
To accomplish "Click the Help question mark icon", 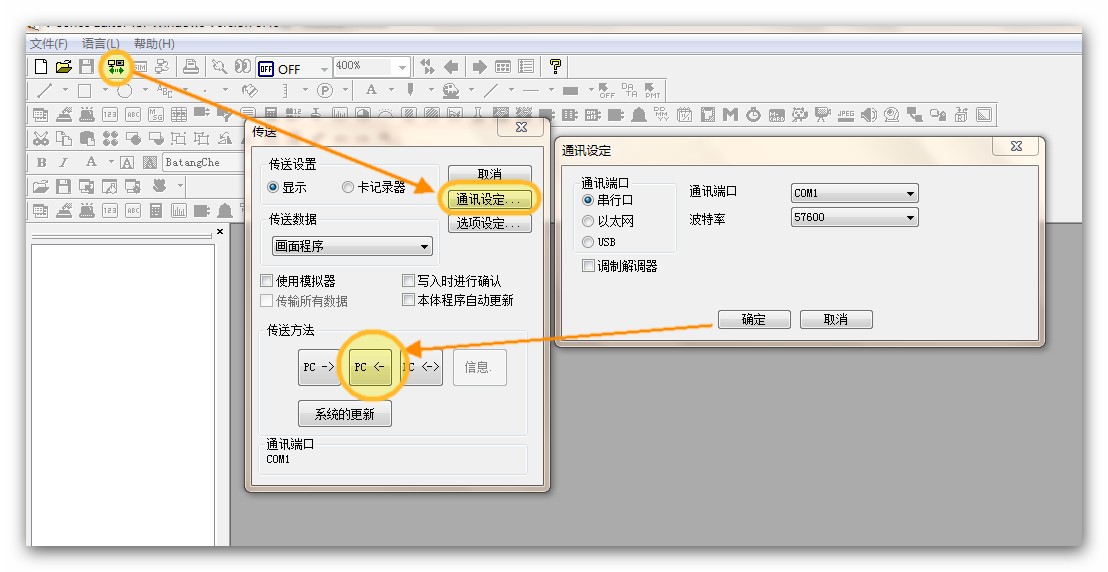I will point(555,67).
